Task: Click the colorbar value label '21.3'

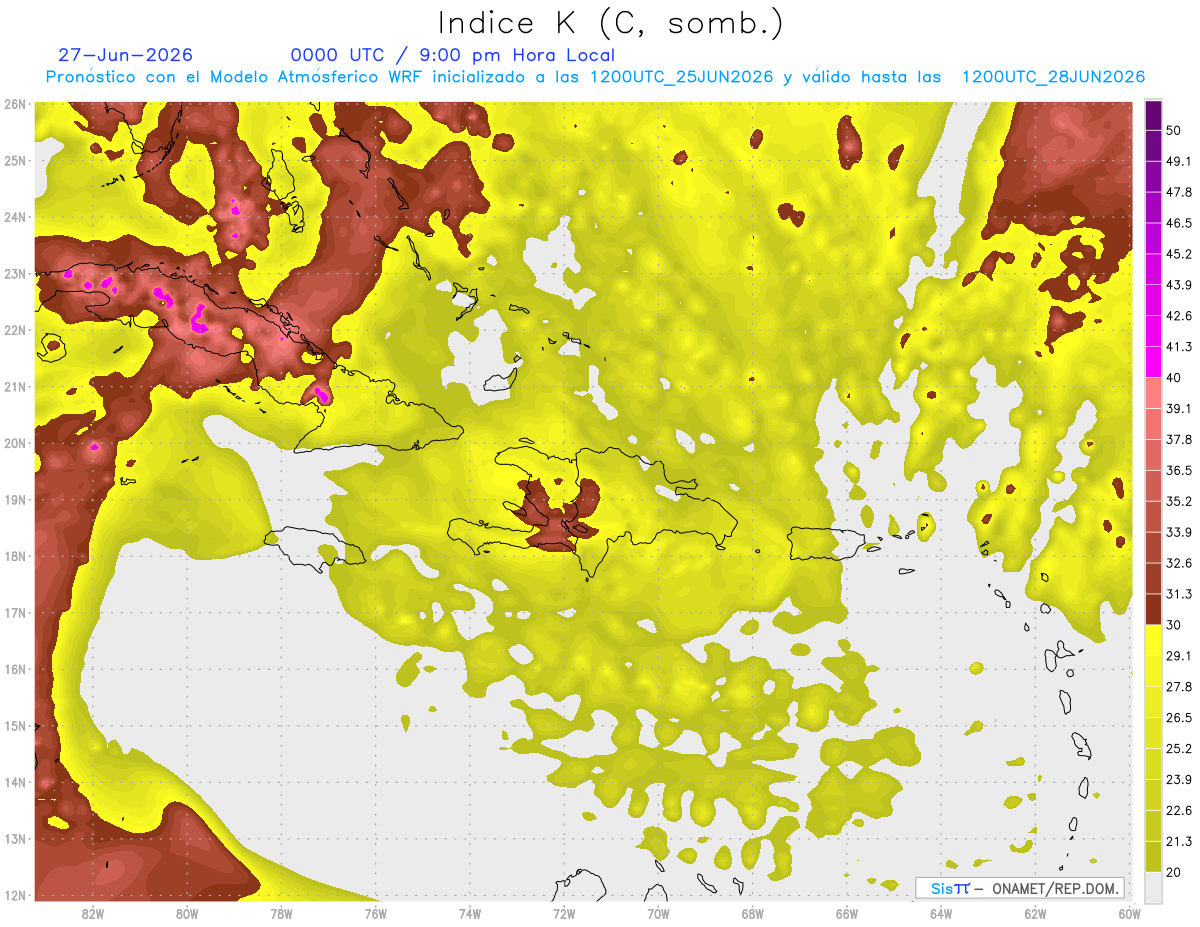Action: 1179,842
